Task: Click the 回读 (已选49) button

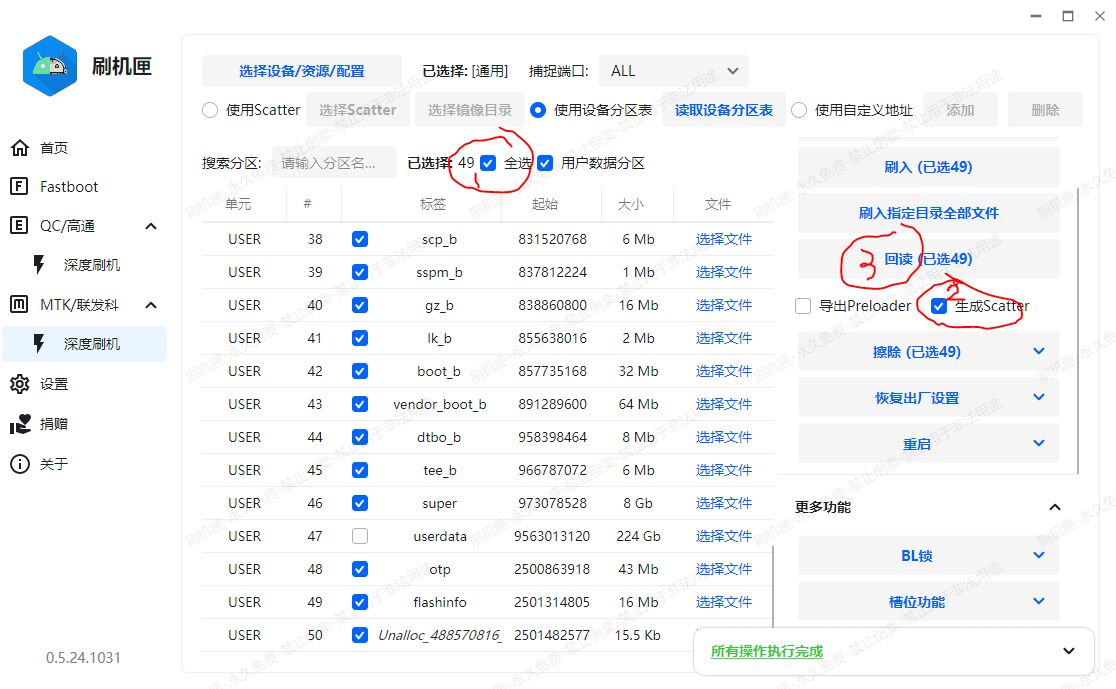Action: (x=928, y=259)
